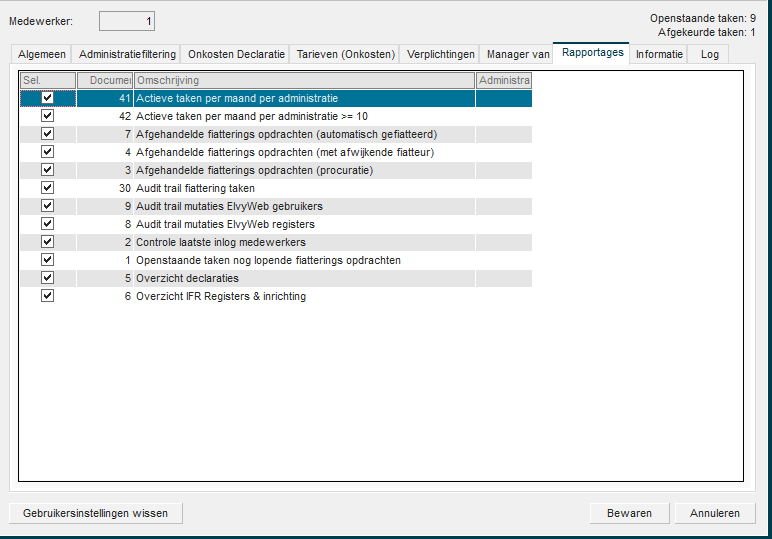Screen dimensions: 772x539
Task: Open the Algemeen tab
Action: [x=42, y=54]
